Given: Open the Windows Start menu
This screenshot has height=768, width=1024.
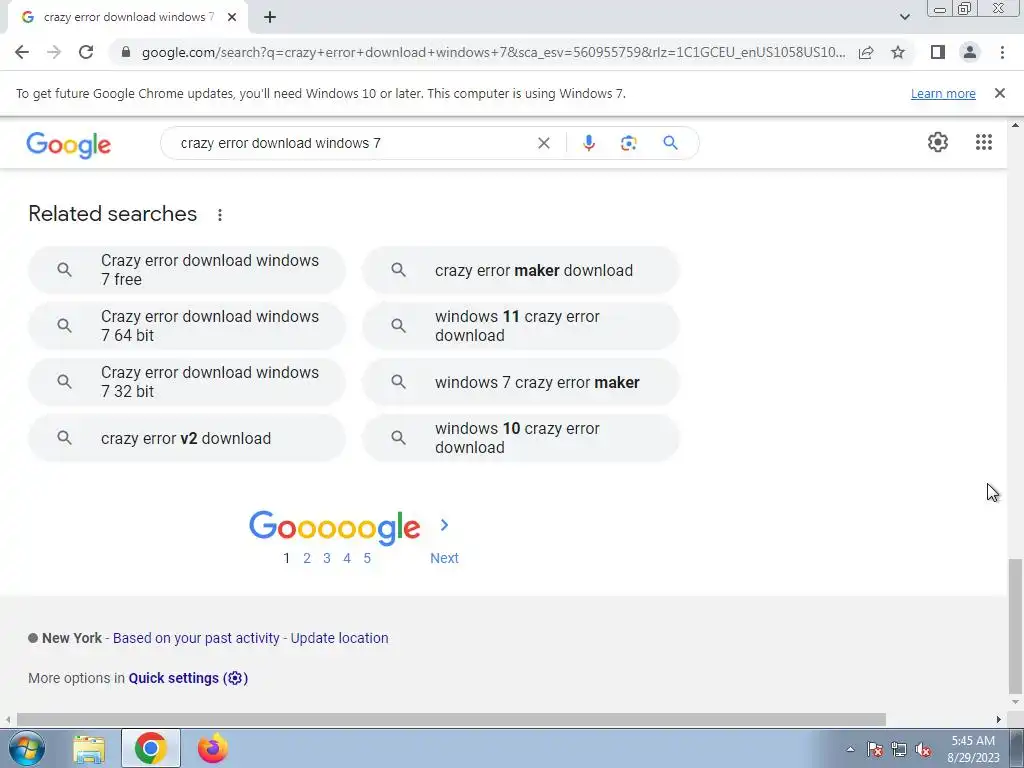Looking at the screenshot, I should (x=26, y=748).
